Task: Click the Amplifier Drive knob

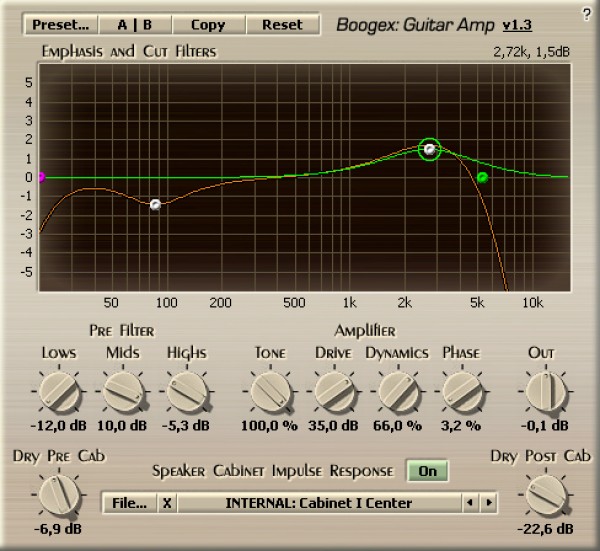Action: [x=332, y=391]
